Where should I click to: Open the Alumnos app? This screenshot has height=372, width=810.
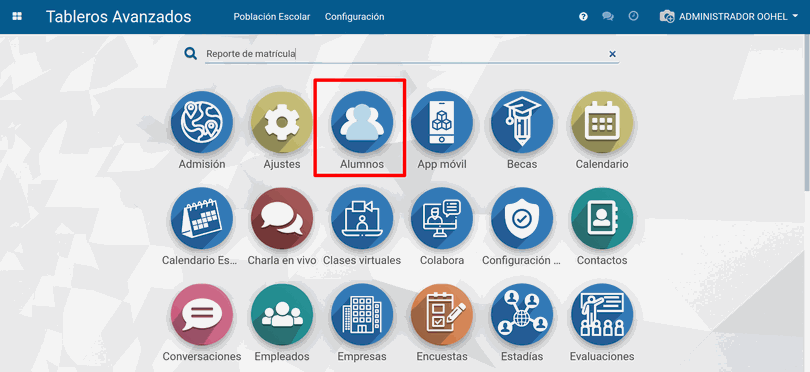click(x=362, y=122)
